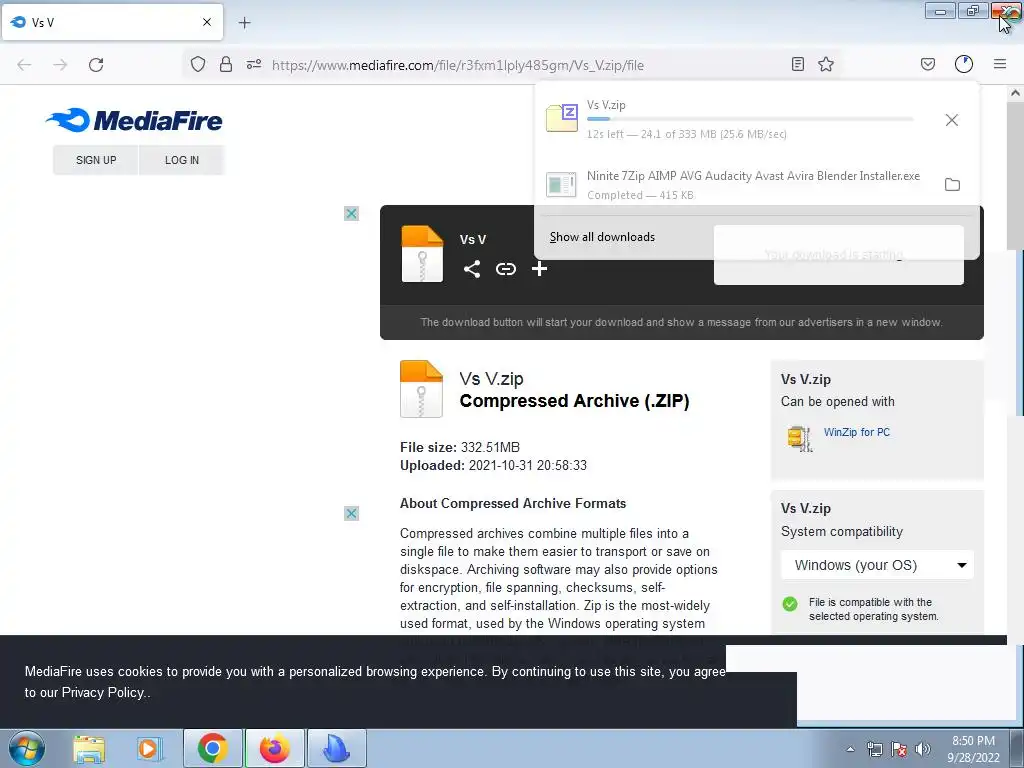This screenshot has height=768, width=1024.
Task: Open the Save to Pocket icon
Action: tap(927, 64)
